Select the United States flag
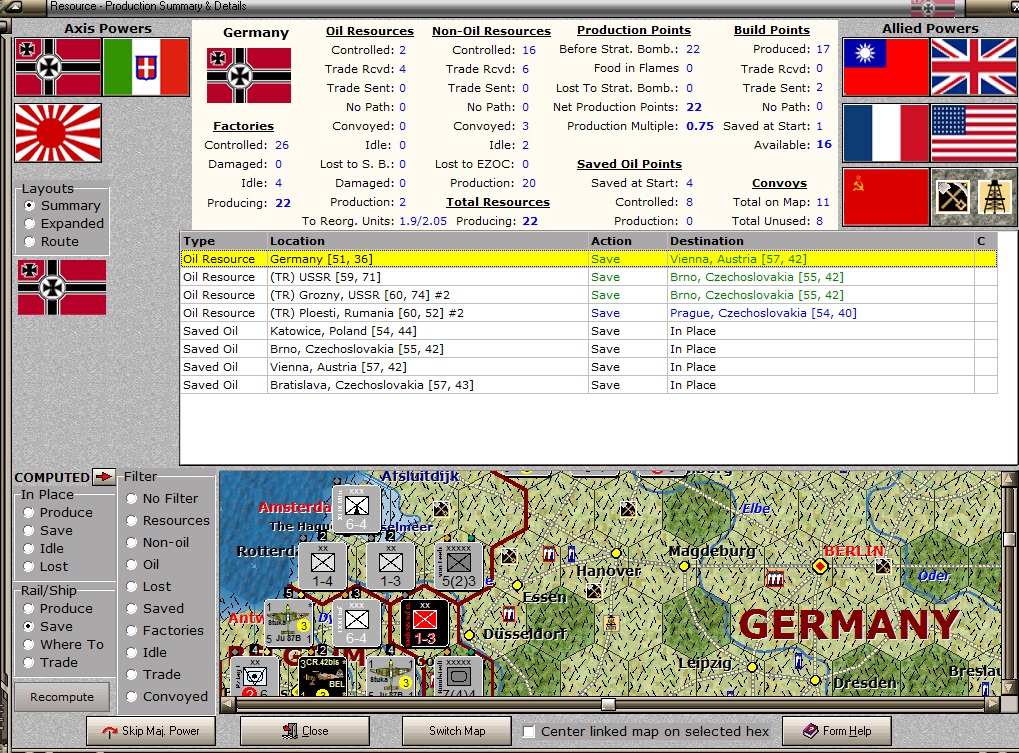The width and height of the screenshot is (1019, 753). pos(974,133)
